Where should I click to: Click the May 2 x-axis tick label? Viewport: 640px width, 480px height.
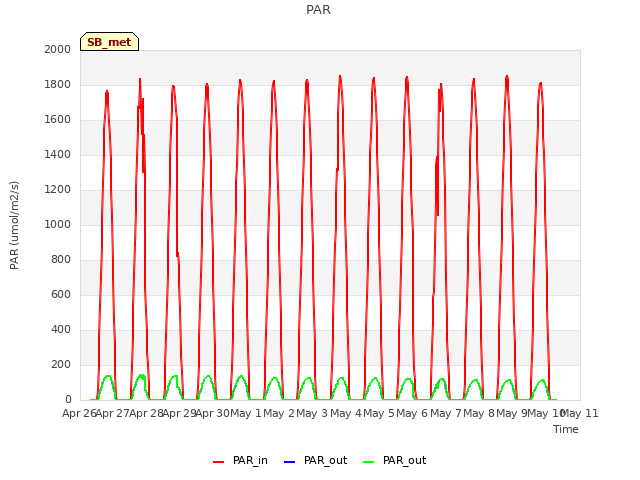click(x=279, y=413)
